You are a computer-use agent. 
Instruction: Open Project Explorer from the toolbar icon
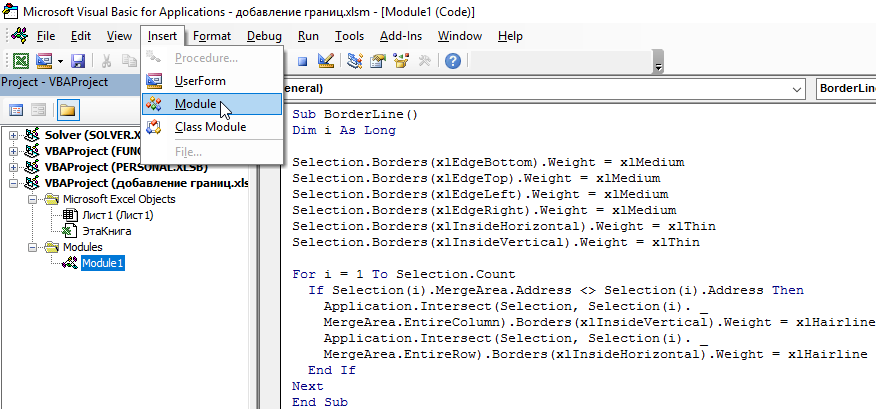(355, 61)
